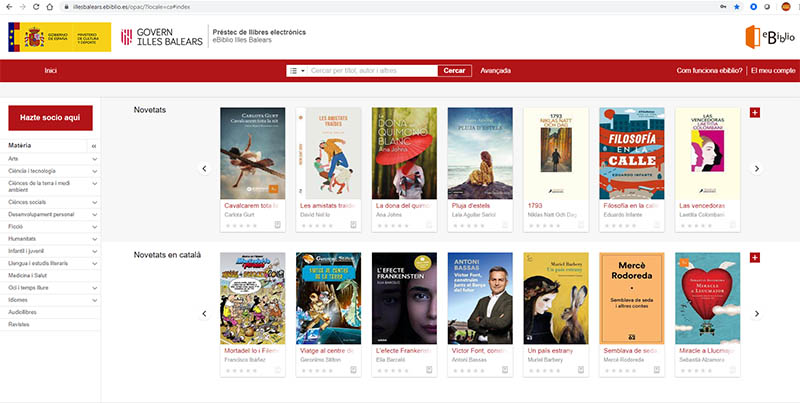The height and width of the screenshot is (403, 800).
Task: Click the ebook format icon on Filosofía en la calle card
Action: (x=657, y=224)
